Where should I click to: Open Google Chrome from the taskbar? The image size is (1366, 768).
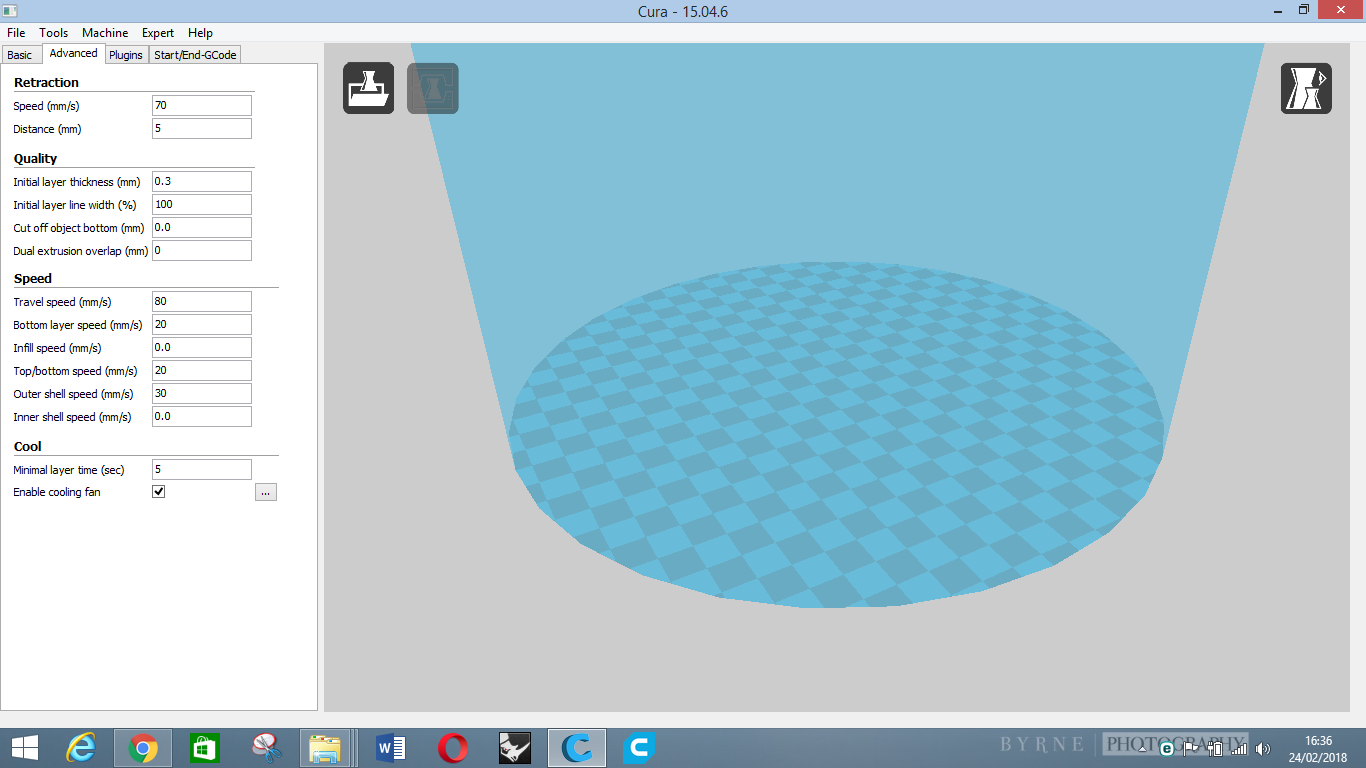click(x=143, y=747)
